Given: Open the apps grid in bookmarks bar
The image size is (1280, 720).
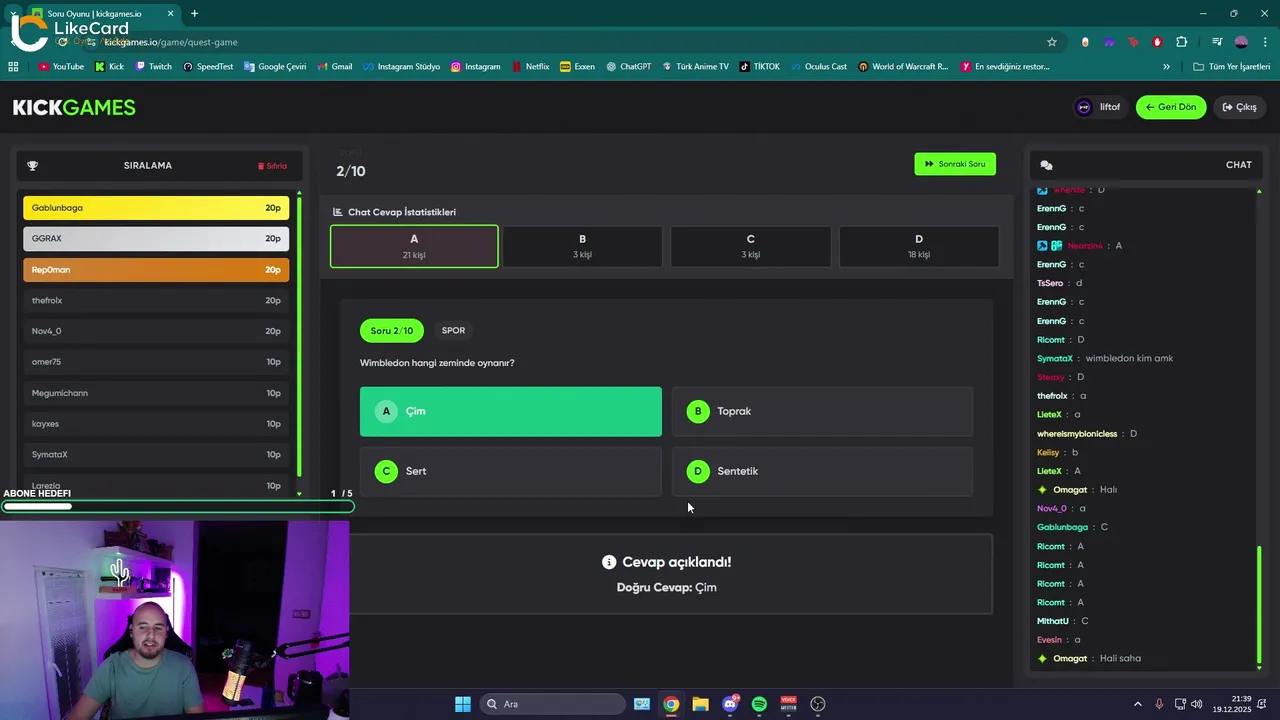Looking at the screenshot, I should (x=13, y=67).
